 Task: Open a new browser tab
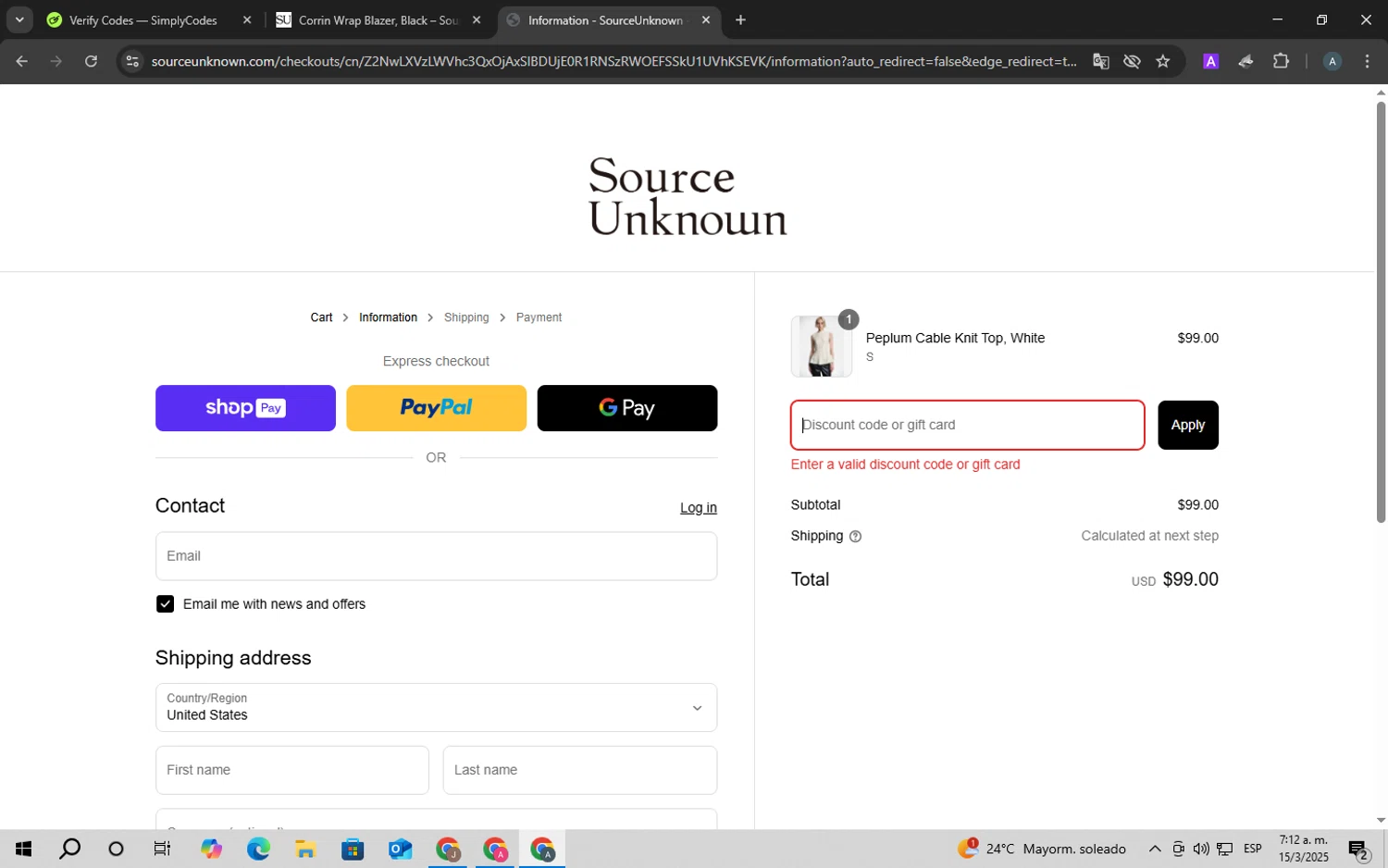(740, 20)
